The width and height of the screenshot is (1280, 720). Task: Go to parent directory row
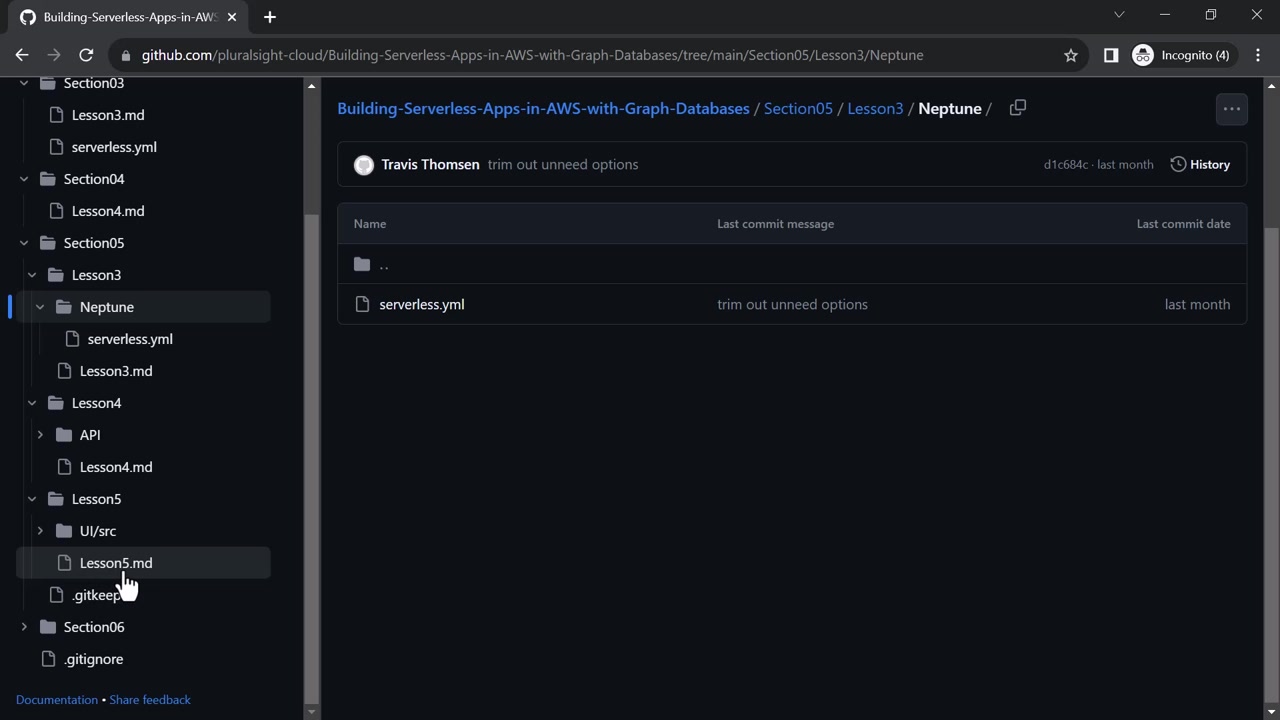792,264
